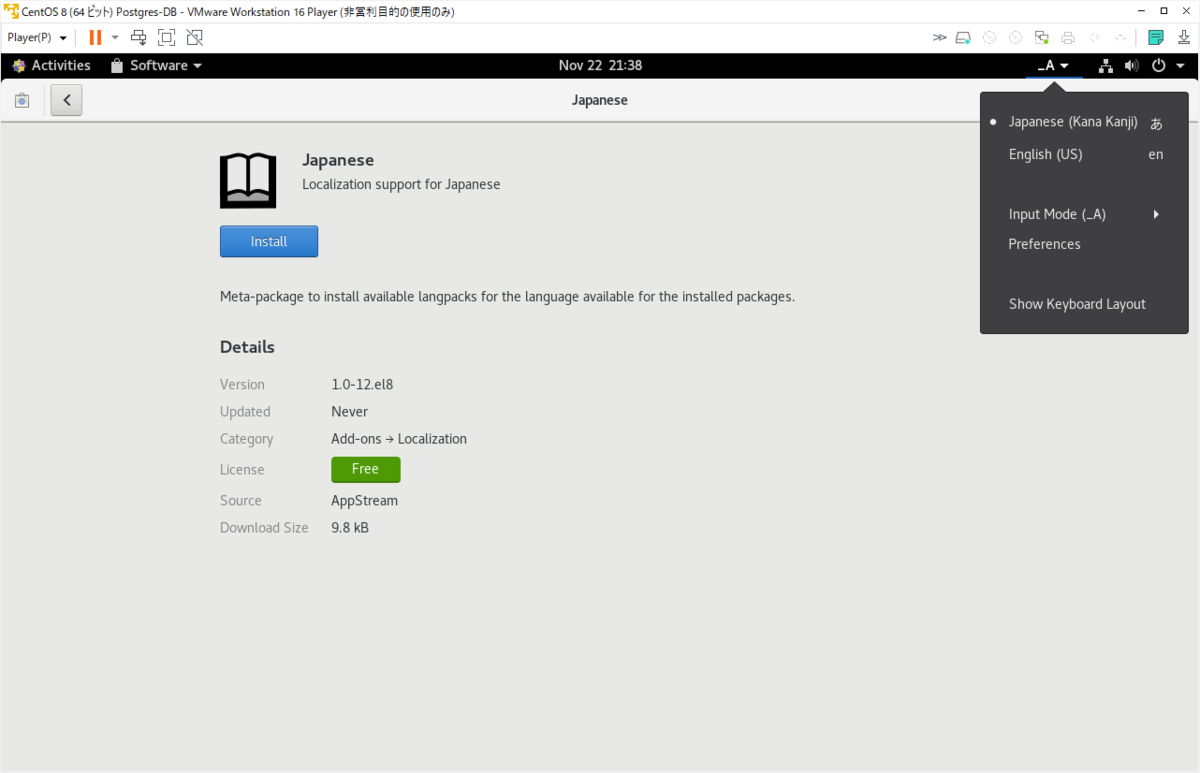This screenshot has width=1200, height=773.
Task: Open the Player(P) menu
Action: click(x=37, y=37)
